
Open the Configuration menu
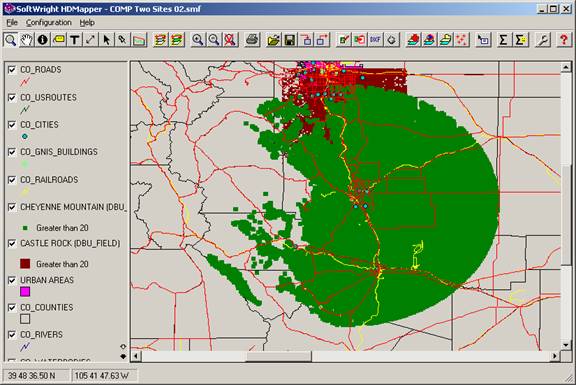48,23
